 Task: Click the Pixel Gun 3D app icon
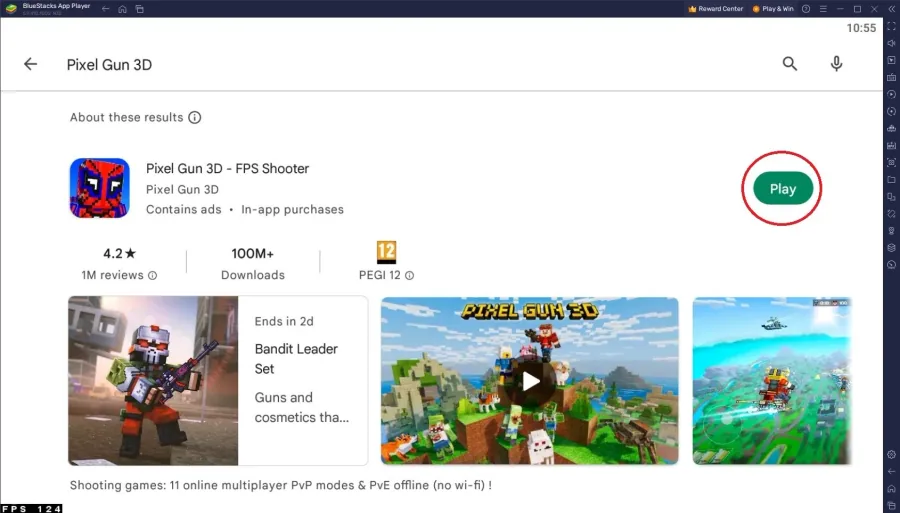click(99, 188)
